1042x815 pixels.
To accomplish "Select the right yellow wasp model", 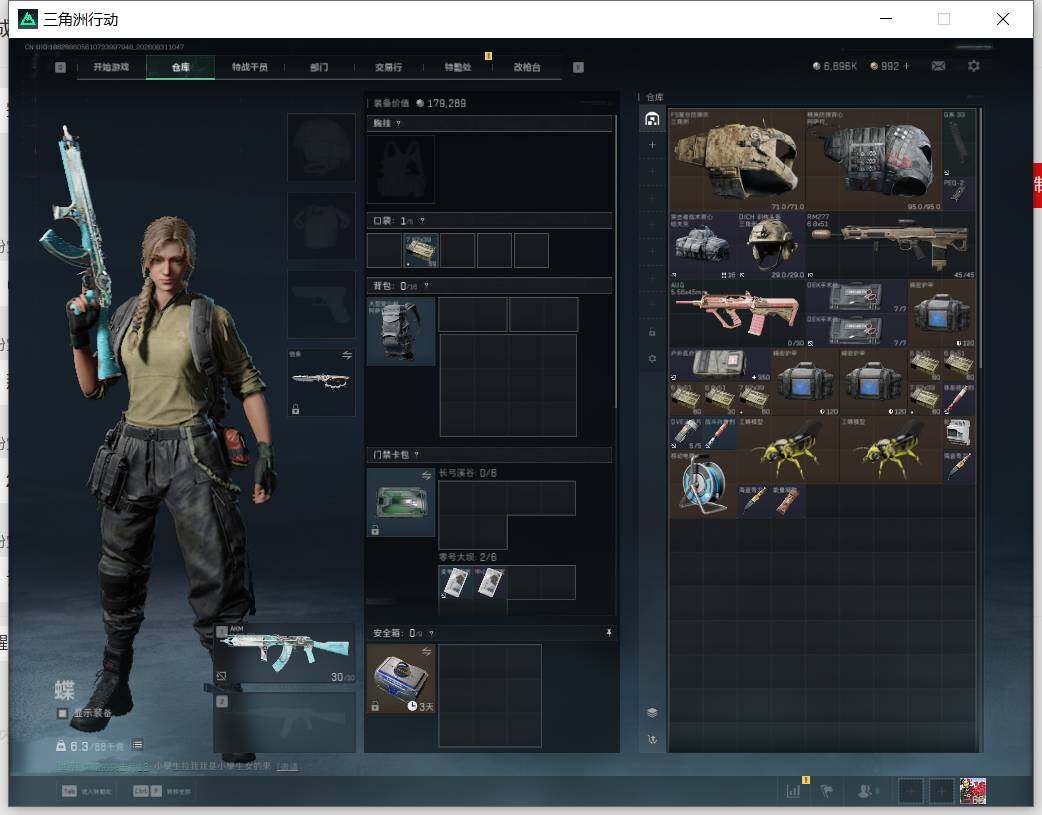I will pyautogui.click(x=890, y=450).
